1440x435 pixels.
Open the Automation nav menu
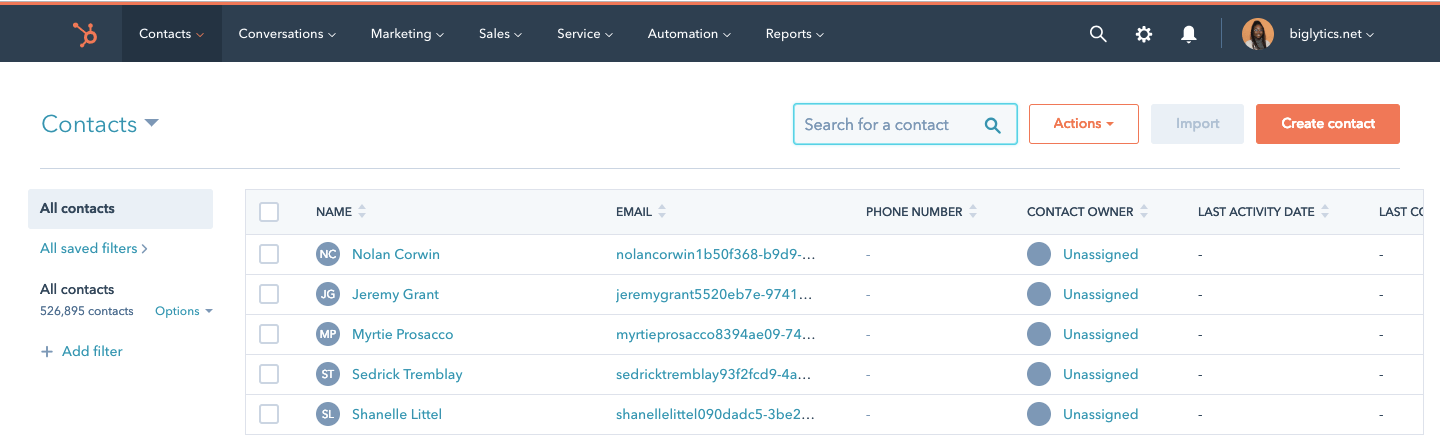(x=689, y=34)
